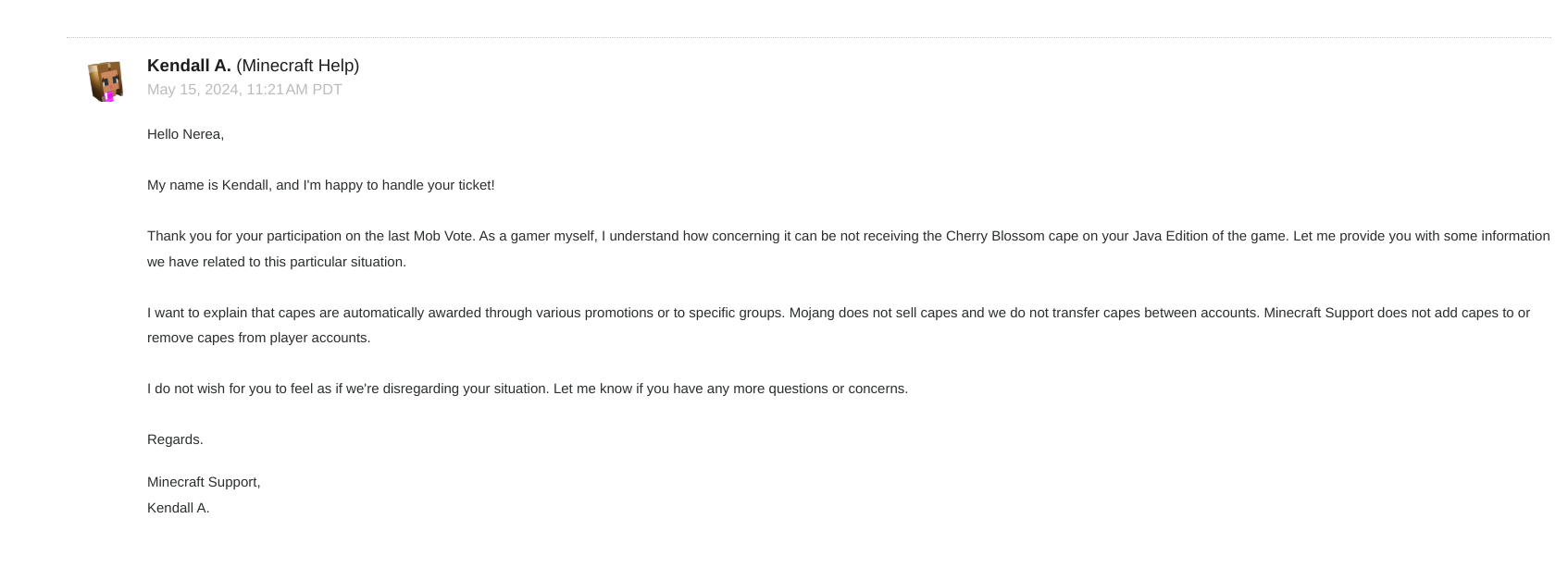Click the bold "Kendall A." author name

pos(189,66)
